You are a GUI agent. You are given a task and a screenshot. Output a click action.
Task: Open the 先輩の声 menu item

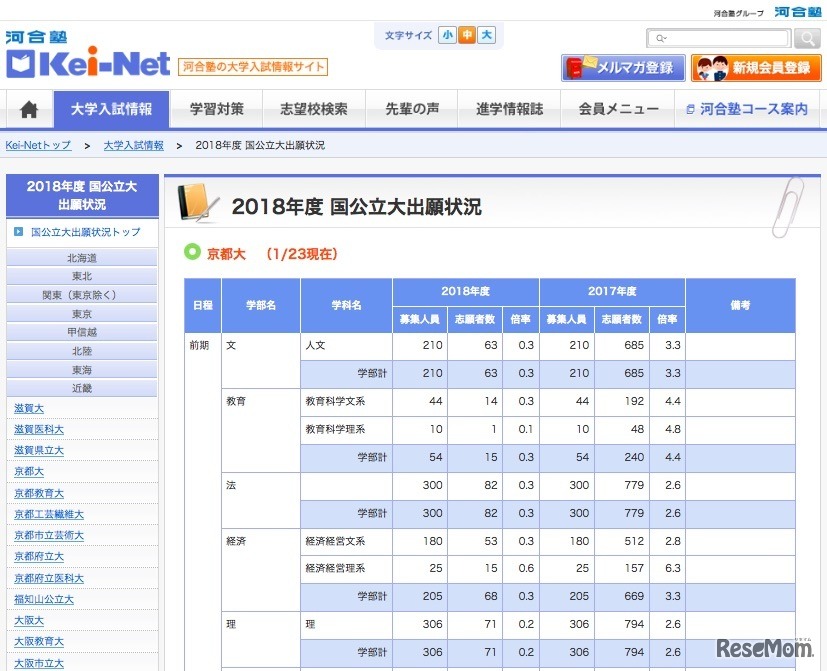(413, 110)
